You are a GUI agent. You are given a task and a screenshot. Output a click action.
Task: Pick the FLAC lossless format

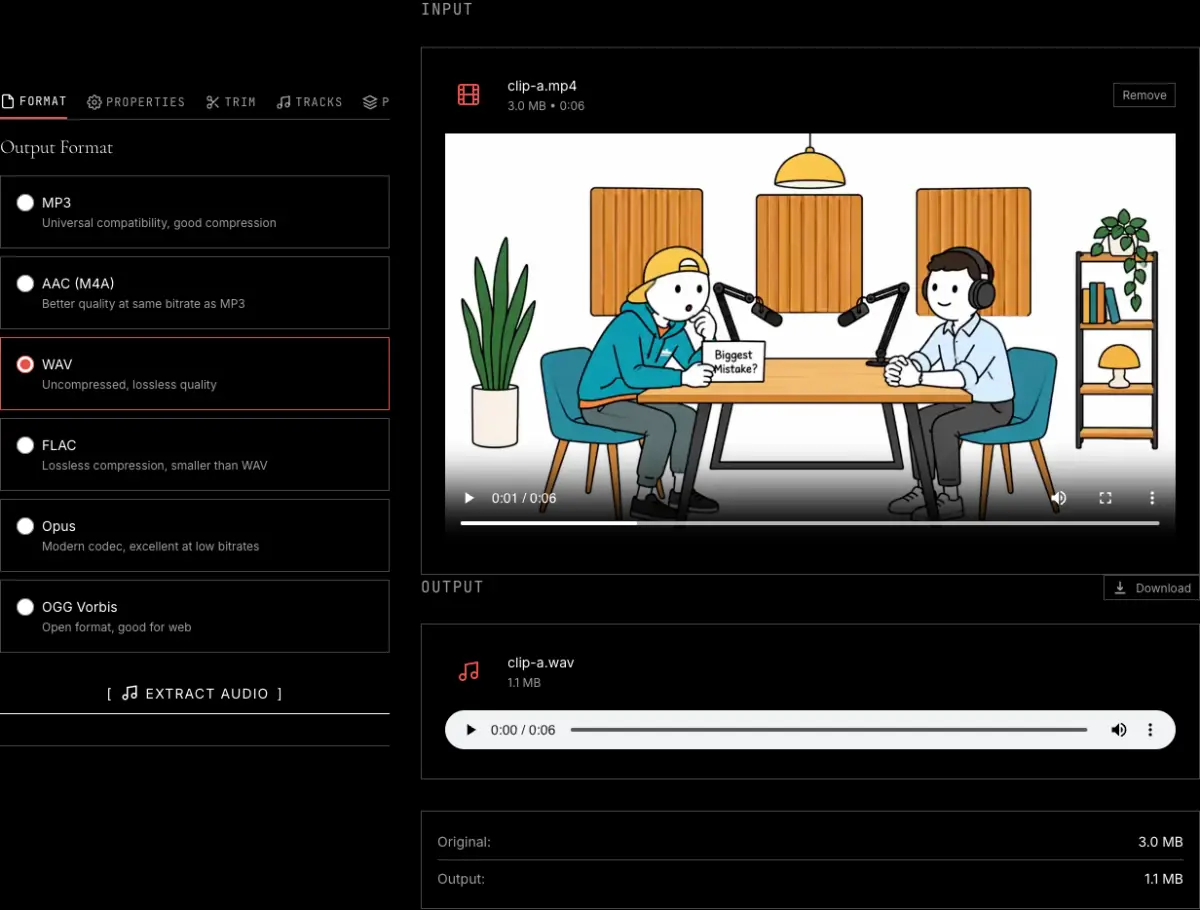tap(194, 455)
